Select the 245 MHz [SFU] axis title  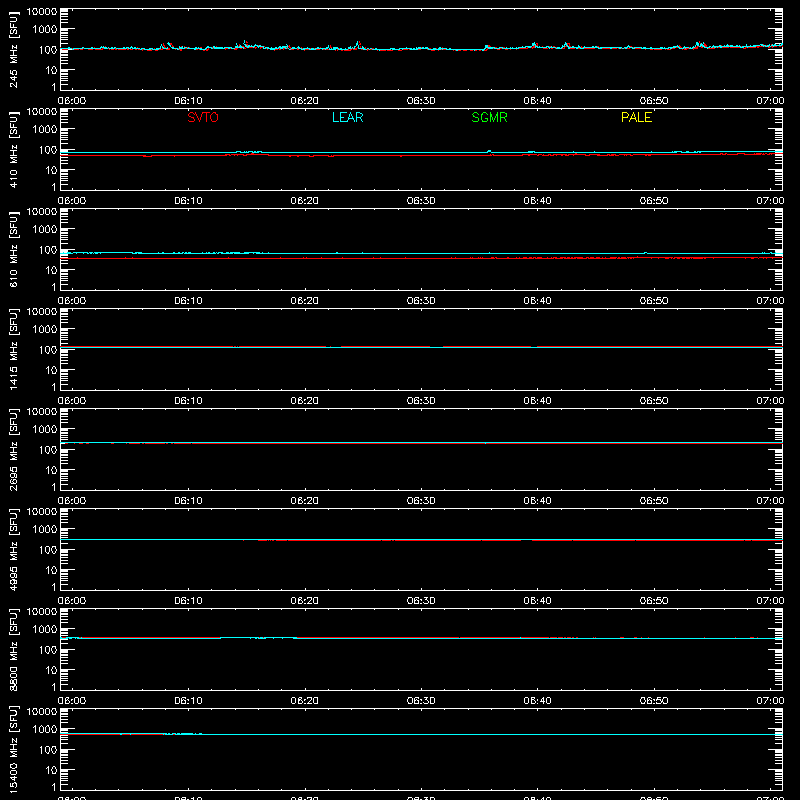(x=13, y=49)
